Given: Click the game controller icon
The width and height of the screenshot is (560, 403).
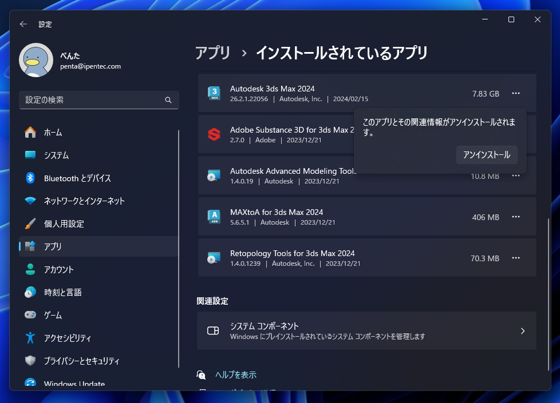Looking at the screenshot, I should (30, 315).
